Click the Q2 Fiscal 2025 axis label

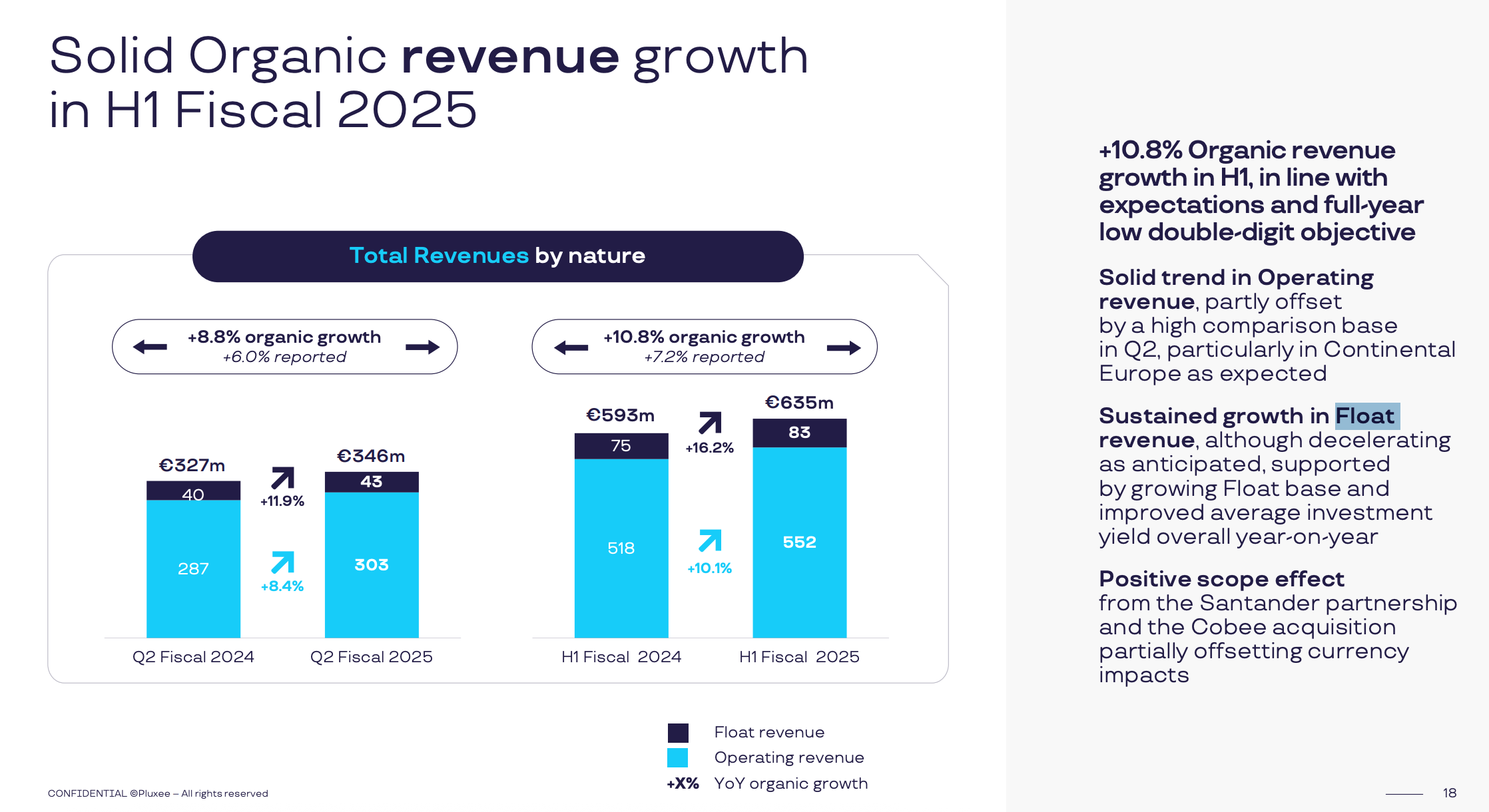pos(371,657)
